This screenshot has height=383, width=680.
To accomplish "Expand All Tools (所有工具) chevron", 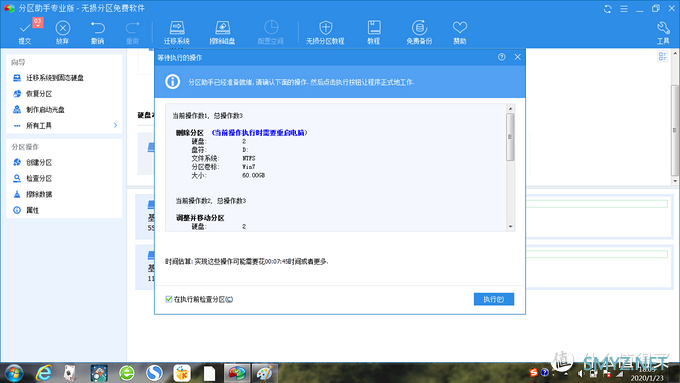I will pos(115,125).
